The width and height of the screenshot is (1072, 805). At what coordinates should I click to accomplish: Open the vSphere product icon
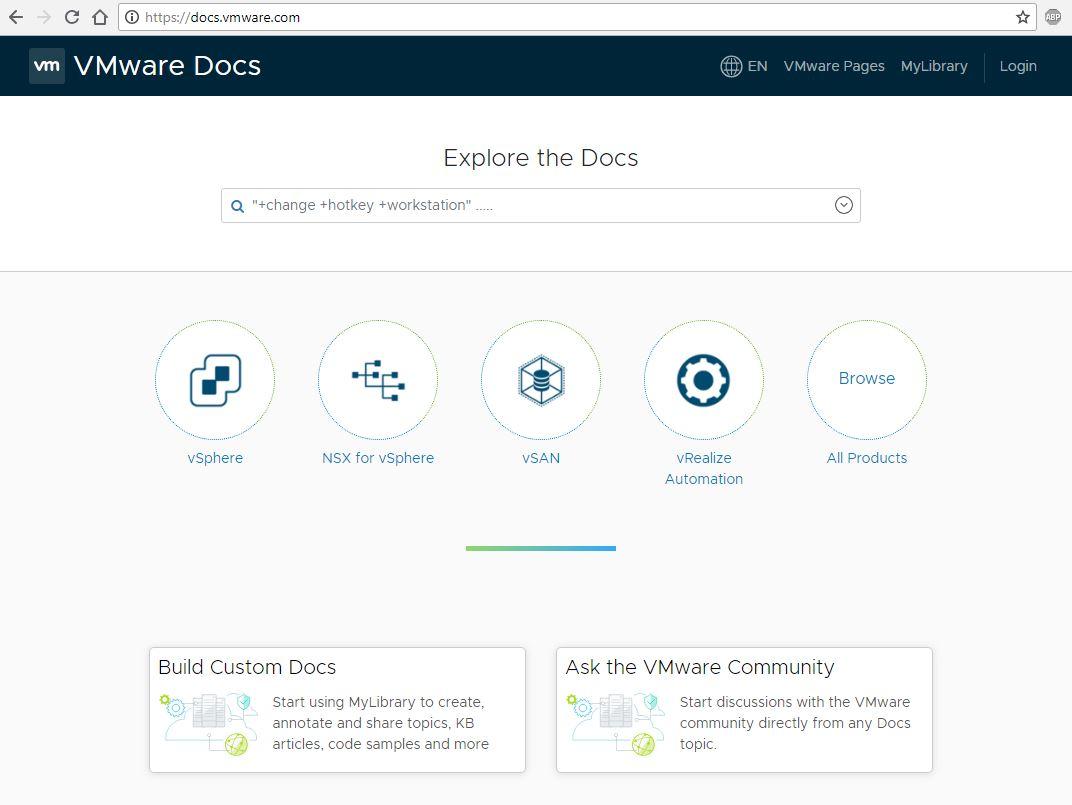point(215,380)
